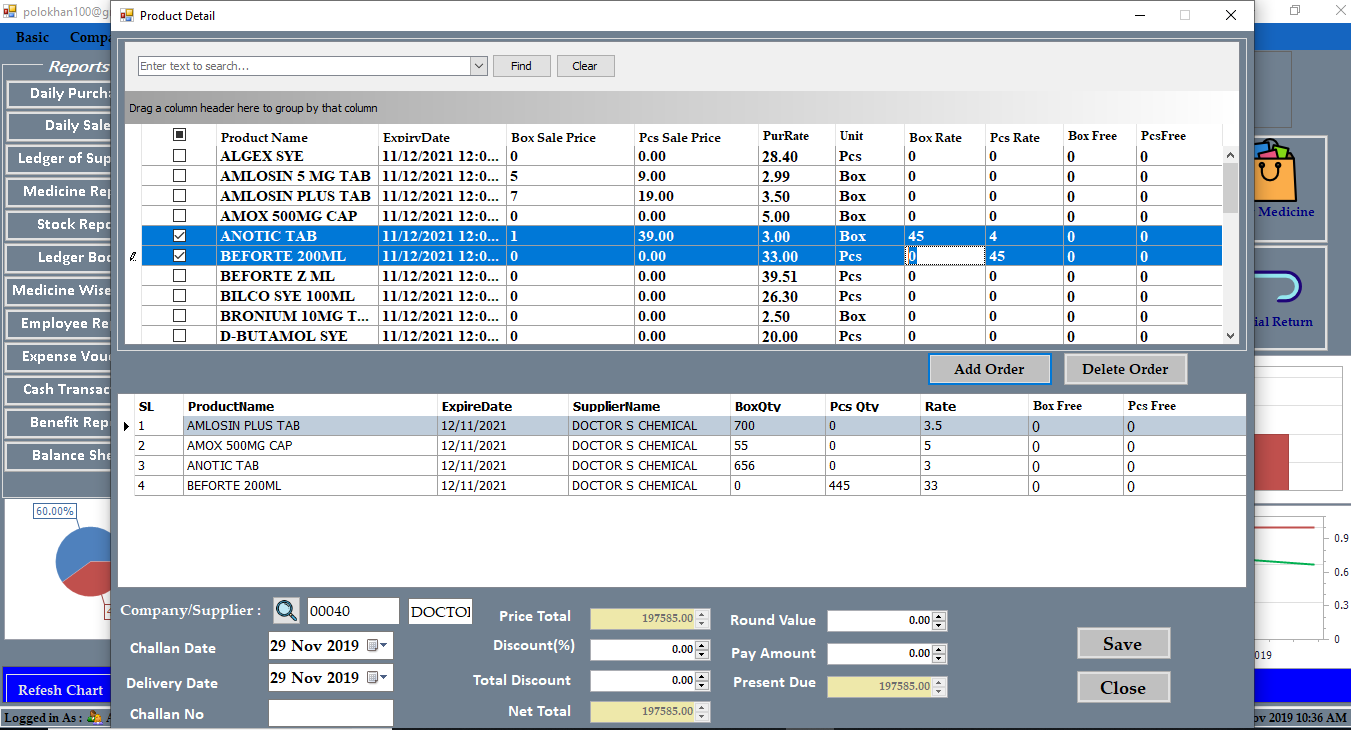The height and width of the screenshot is (730, 1351).
Task: Open the Basic menu
Action: pos(32,37)
